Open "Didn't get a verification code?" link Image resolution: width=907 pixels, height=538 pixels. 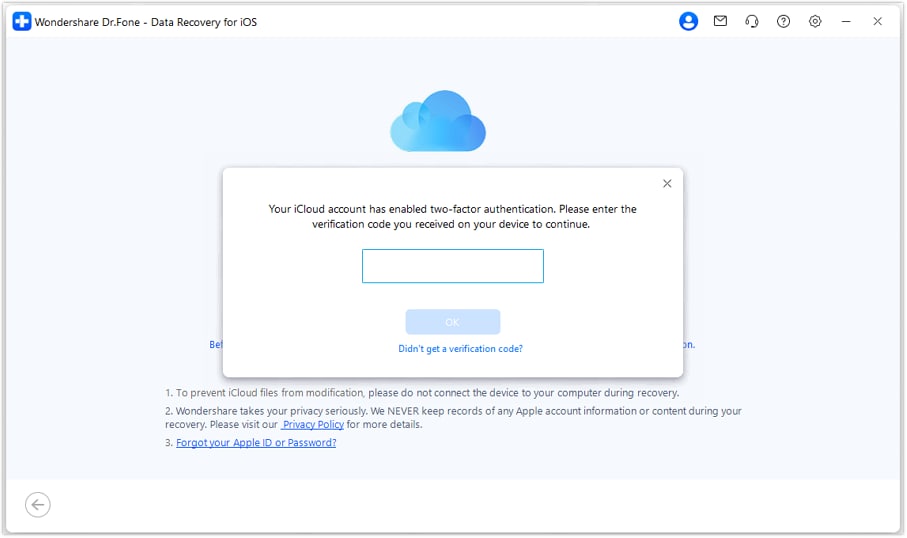point(460,349)
